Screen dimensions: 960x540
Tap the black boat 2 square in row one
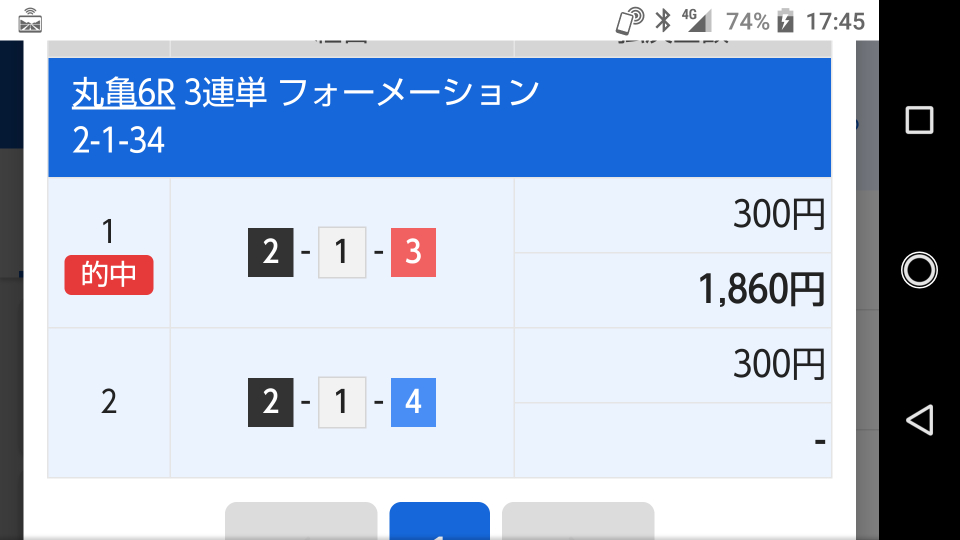[271, 252]
